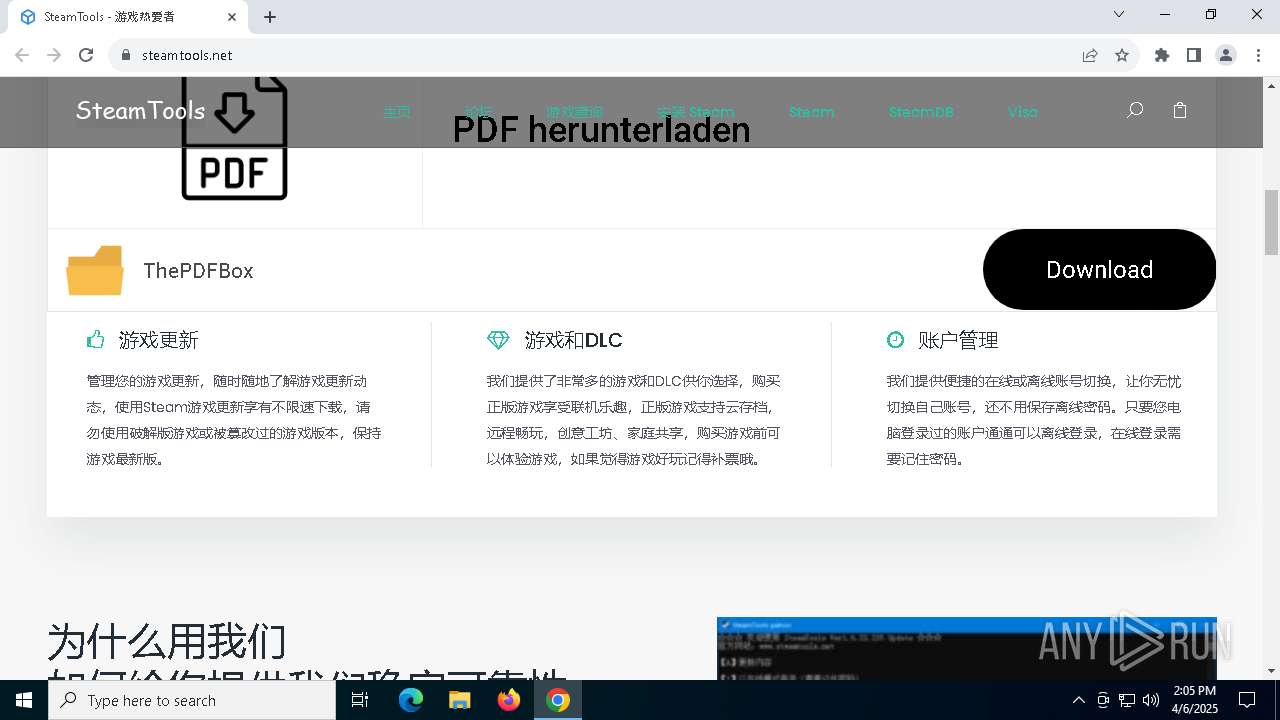Close the SteamTools browser tab
Image resolution: width=1280 pixels, height=720 pixels.
232,17
